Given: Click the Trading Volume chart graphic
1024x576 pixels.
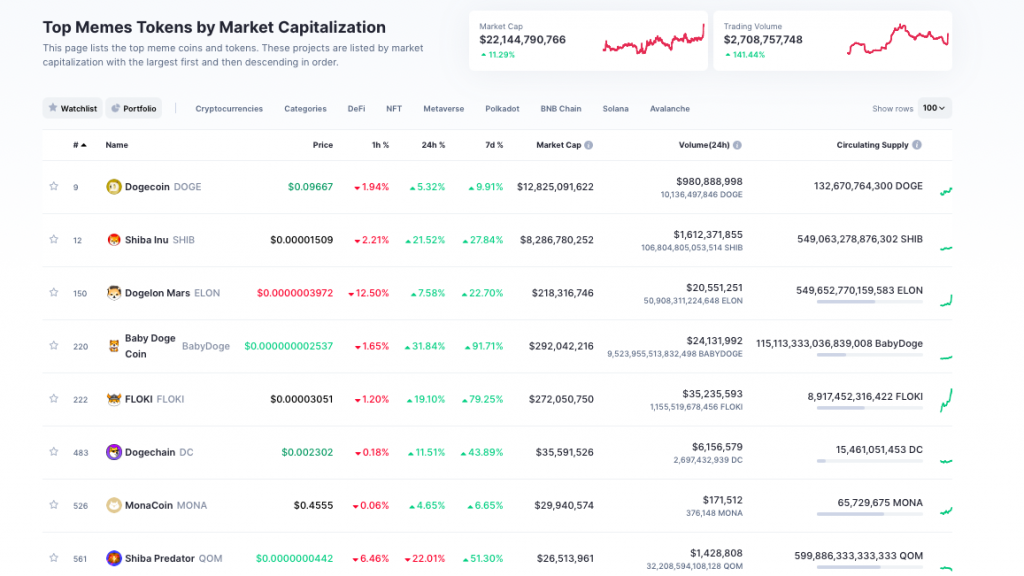Looking at the screenshot, I should click(x=898, y=40).
